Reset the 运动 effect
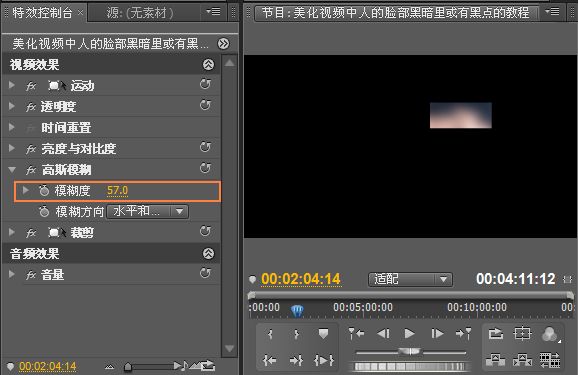The height and width of the screenshot is (375, 578). tap(205, 84)
